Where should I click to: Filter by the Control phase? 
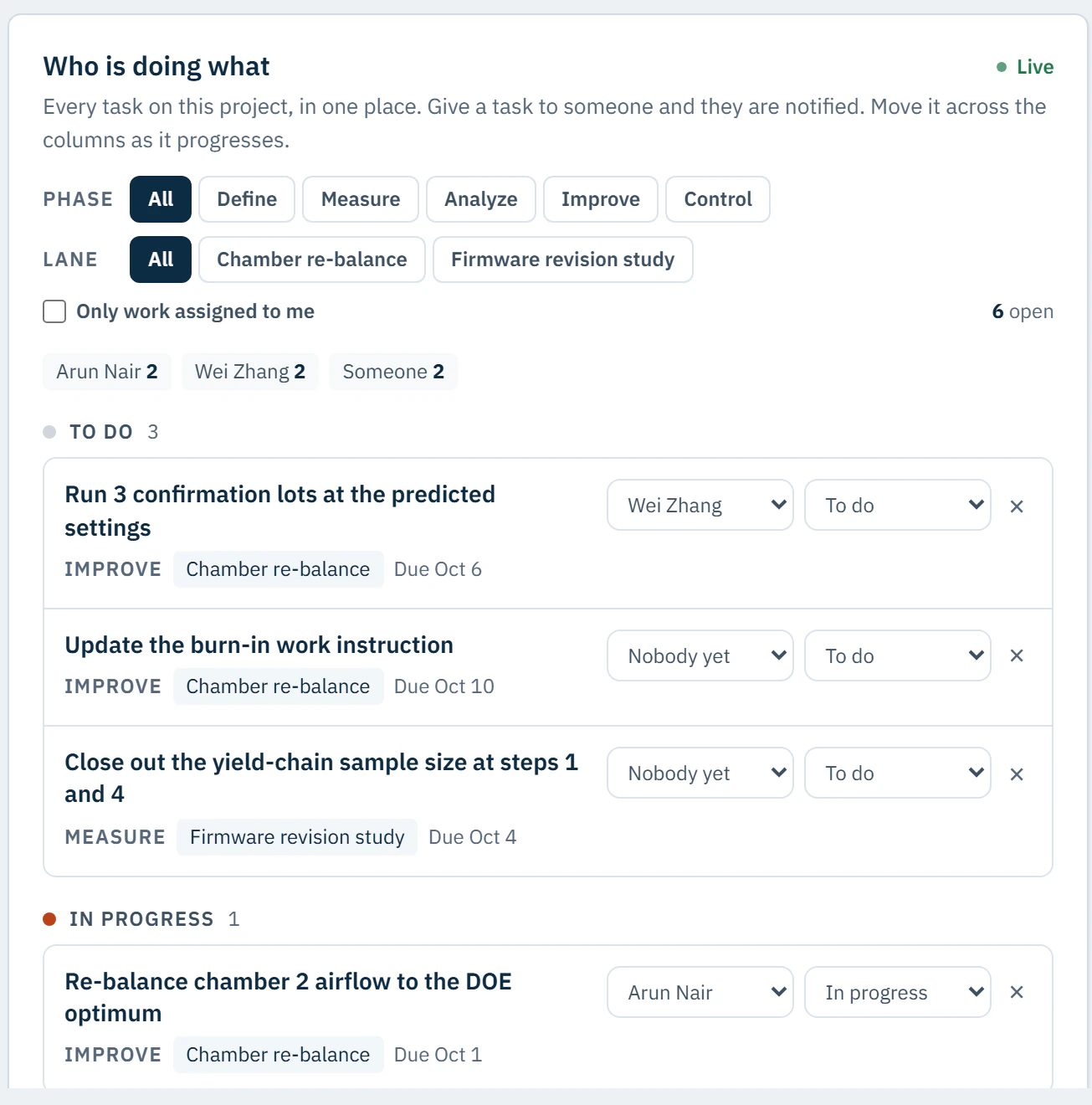tap(718, 199)
